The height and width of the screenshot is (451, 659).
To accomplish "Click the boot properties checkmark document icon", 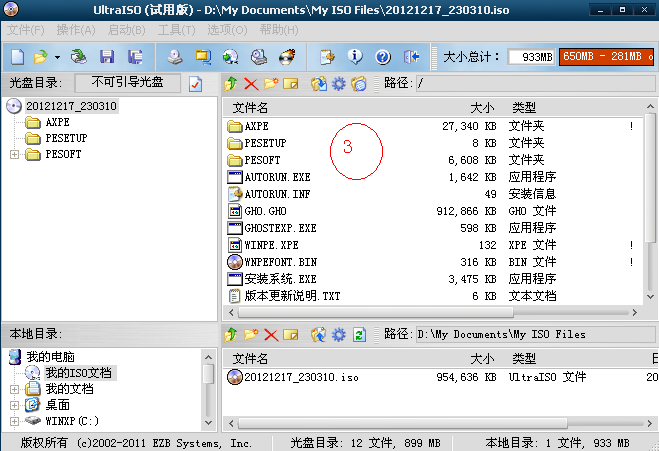I will [x=195, y=84].
